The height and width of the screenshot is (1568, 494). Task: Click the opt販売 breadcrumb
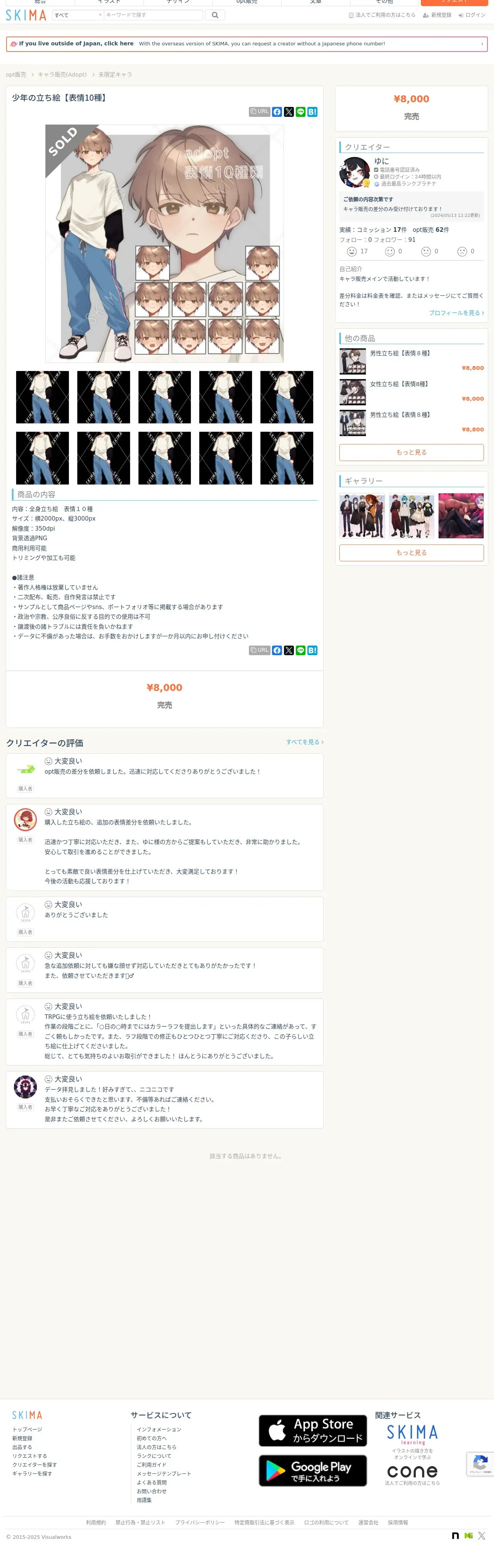coord(16,75)
